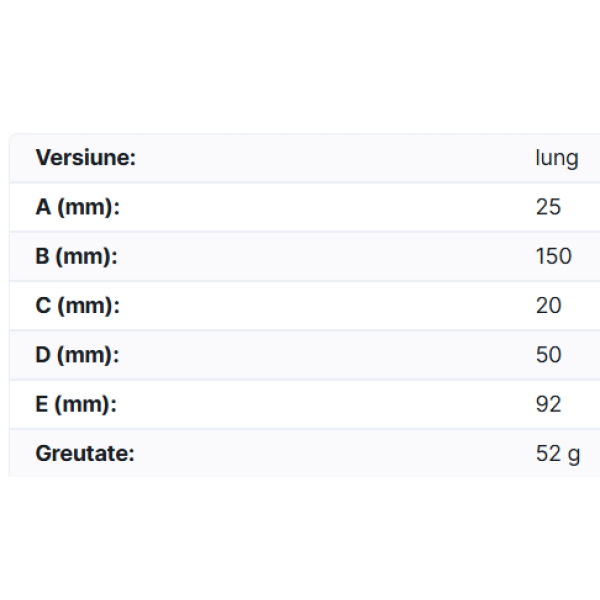
Task: Select the value 25 for A
Action: [548, 207]
